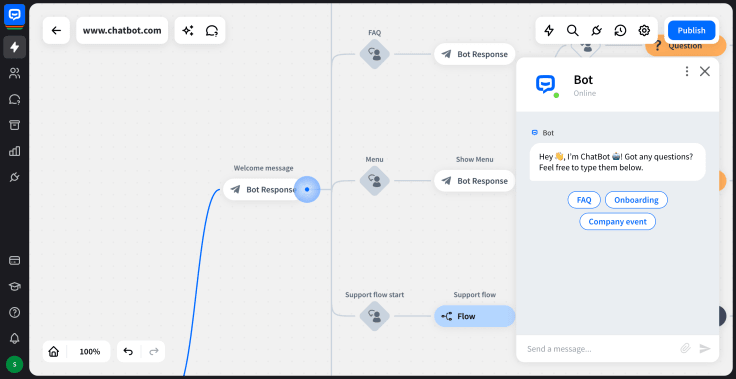Click the send message paper plane icon
The width and height of the screenshot is (736, 379).
point(705,348)
